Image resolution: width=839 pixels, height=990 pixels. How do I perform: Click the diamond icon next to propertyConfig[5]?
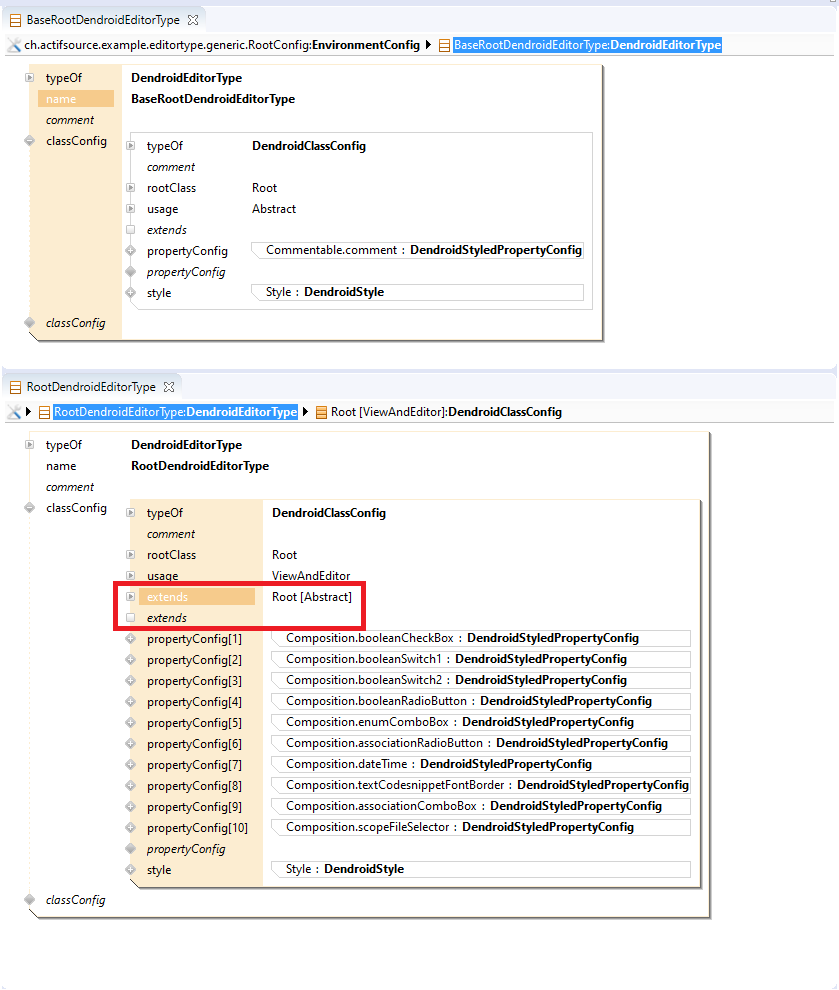[132, 722]
